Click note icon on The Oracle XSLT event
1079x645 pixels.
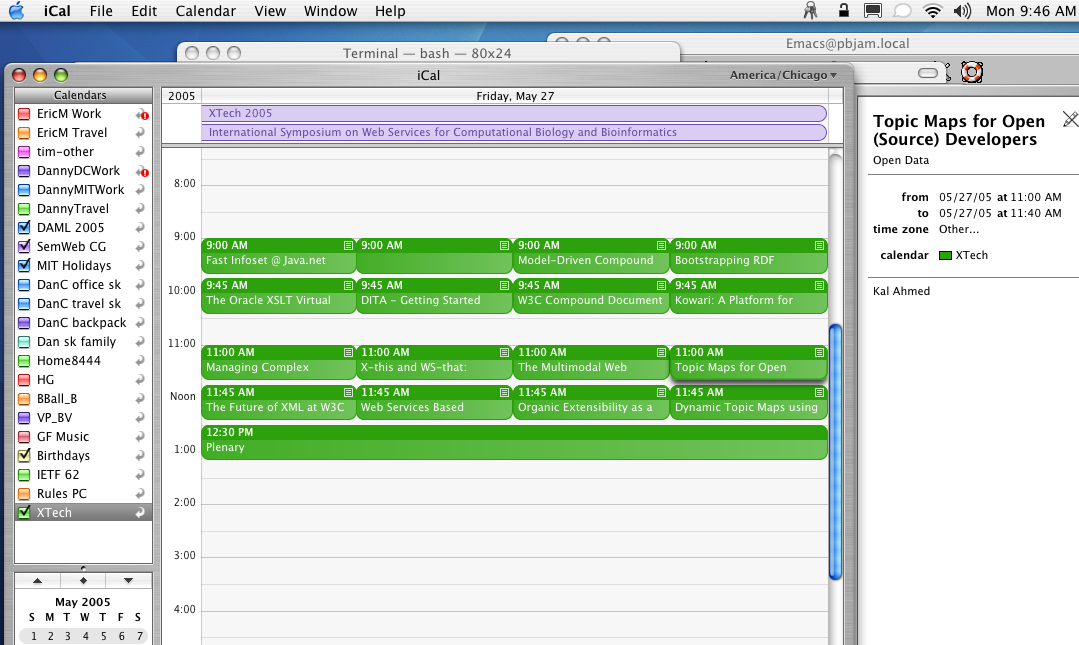click(x=348, y=285)
